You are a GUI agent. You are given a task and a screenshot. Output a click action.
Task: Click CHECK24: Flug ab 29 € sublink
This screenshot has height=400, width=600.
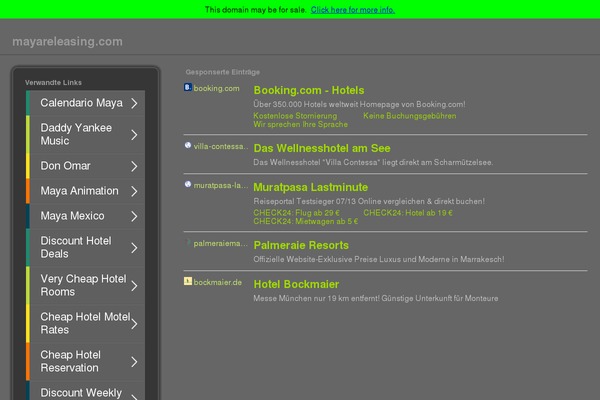(x=296, y=213)
